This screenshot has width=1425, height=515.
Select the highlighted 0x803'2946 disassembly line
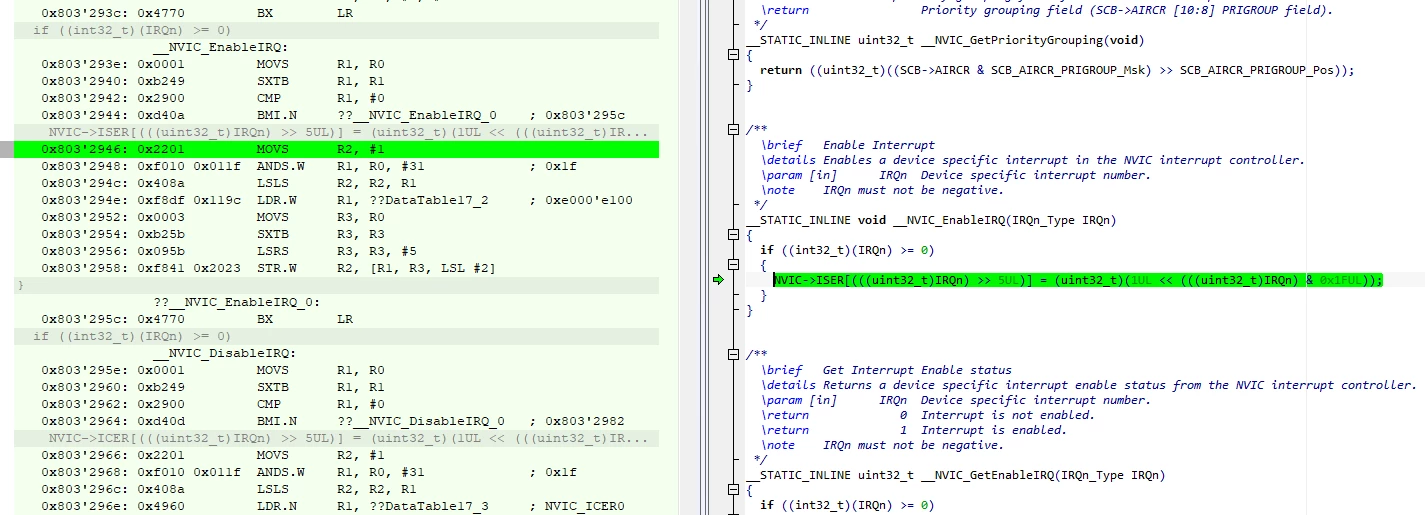(337, 149)
